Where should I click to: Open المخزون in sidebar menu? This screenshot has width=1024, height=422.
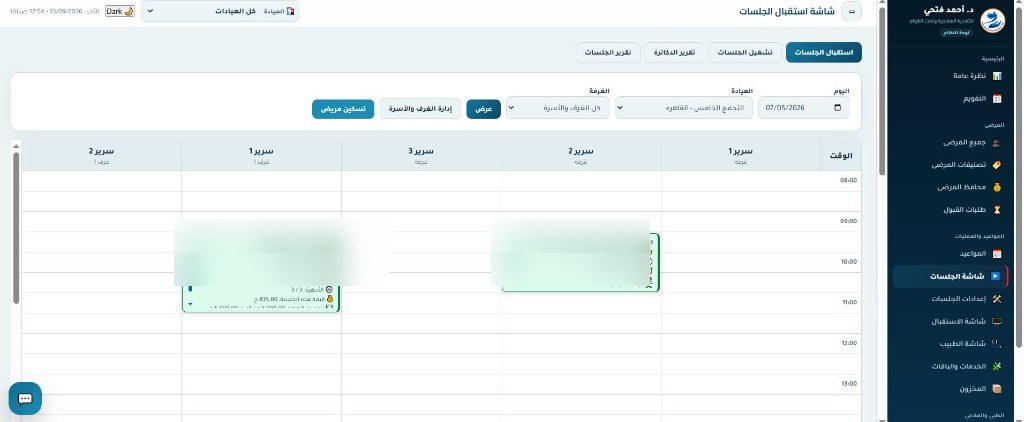(x=972, y=389)
